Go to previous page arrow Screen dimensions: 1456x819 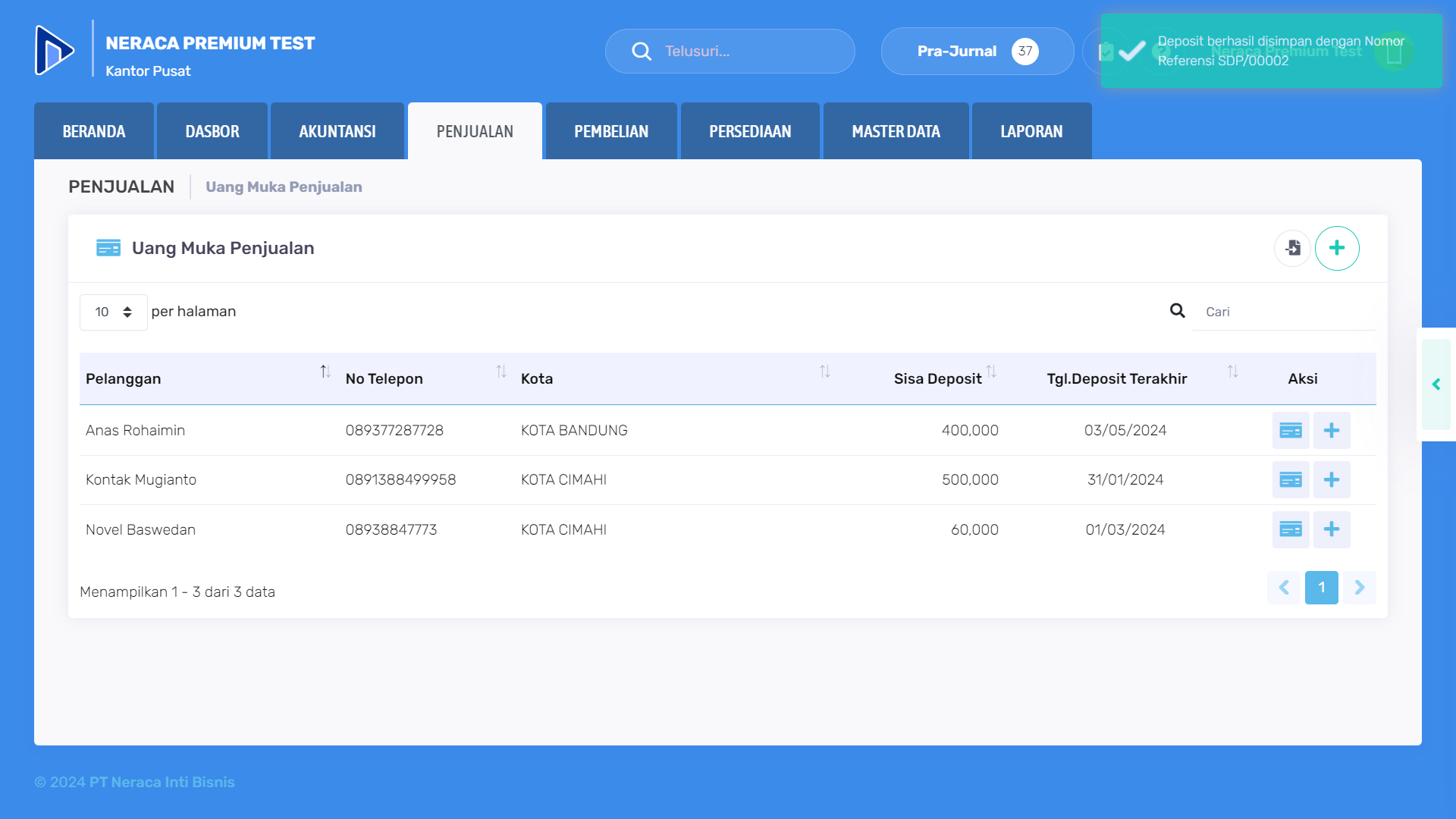[1284, 588]
